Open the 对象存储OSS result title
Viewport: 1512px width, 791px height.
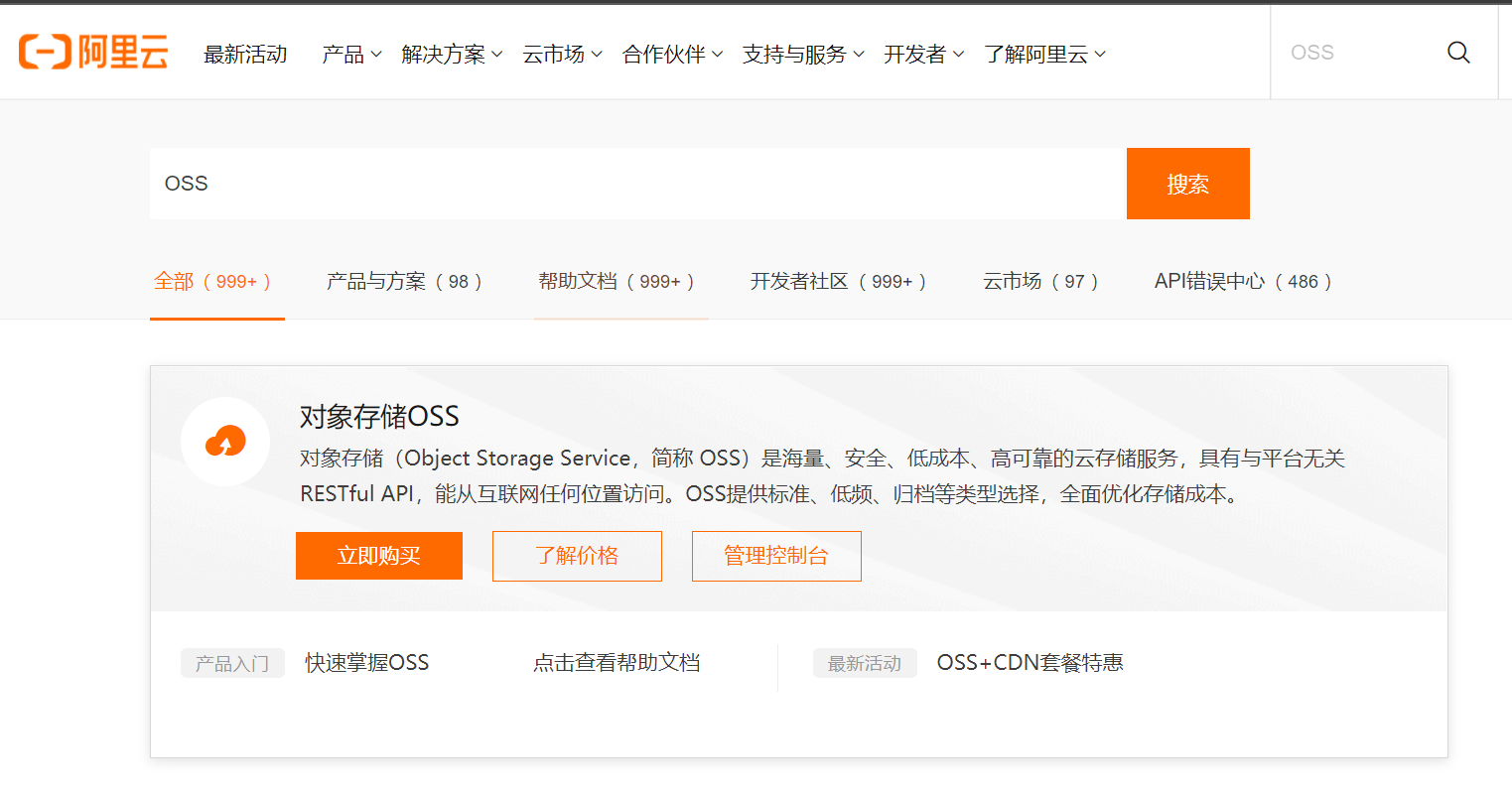coord(379,417)
